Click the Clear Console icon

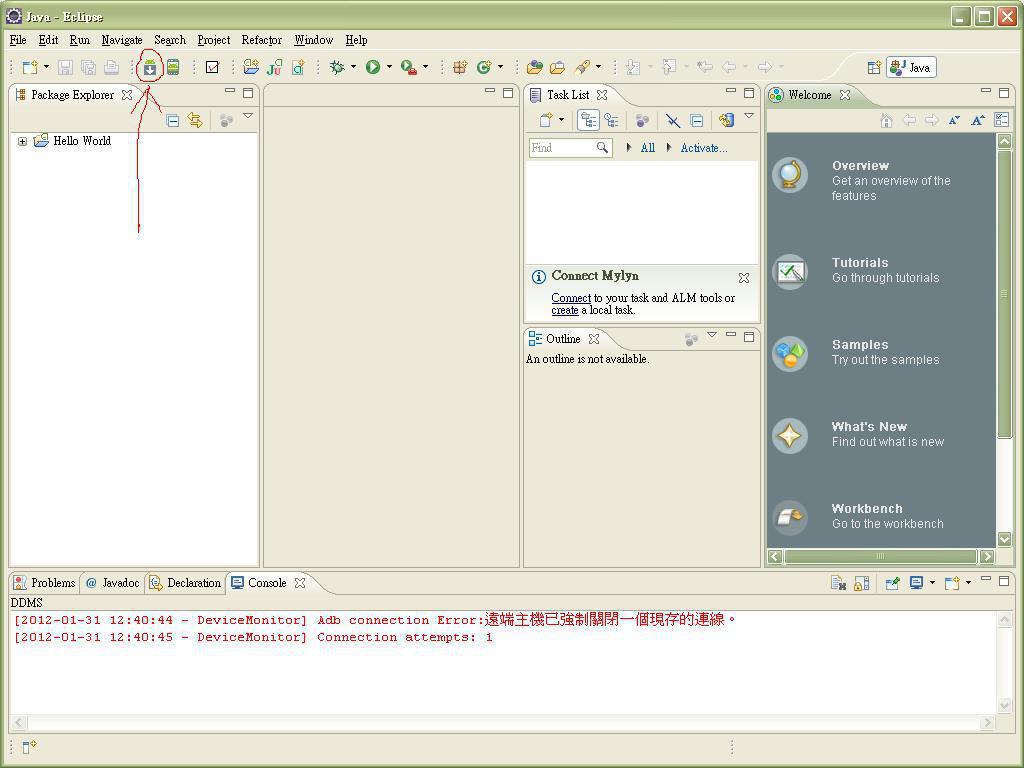(x=838, y=583)
